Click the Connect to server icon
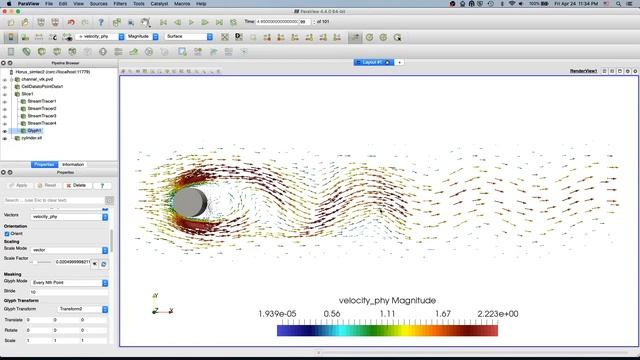The height and width of the screenshot is (360, 640). point(41,22)
